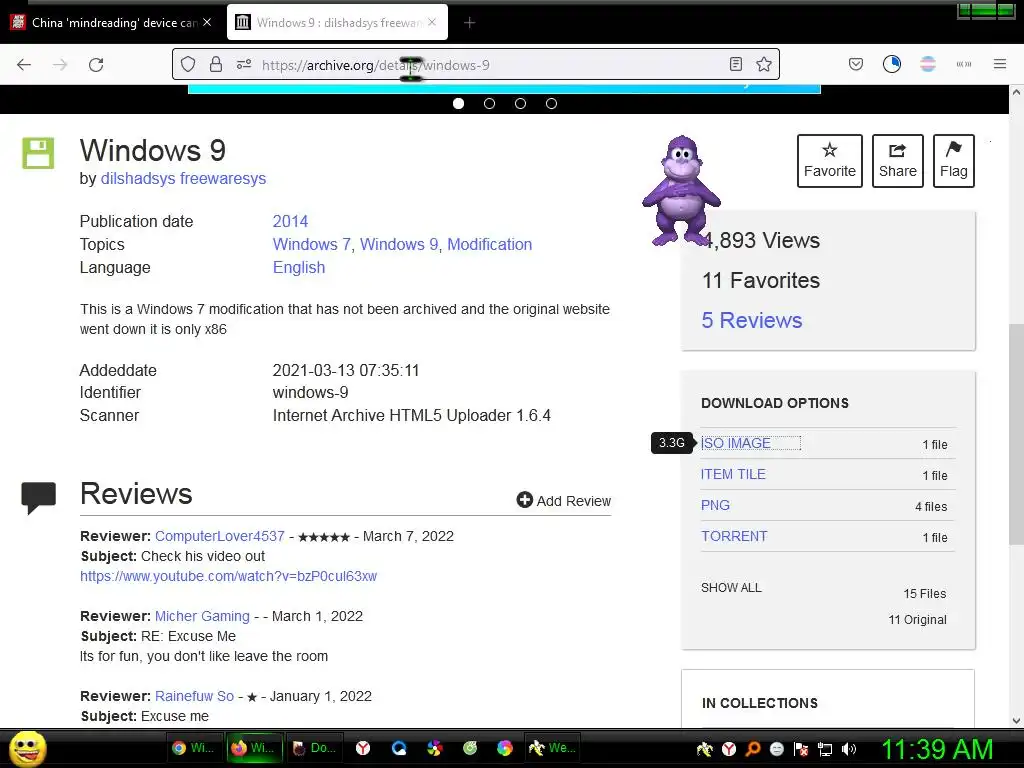Select the first carousel dot

pyautogui.click(x=458, y=103)
